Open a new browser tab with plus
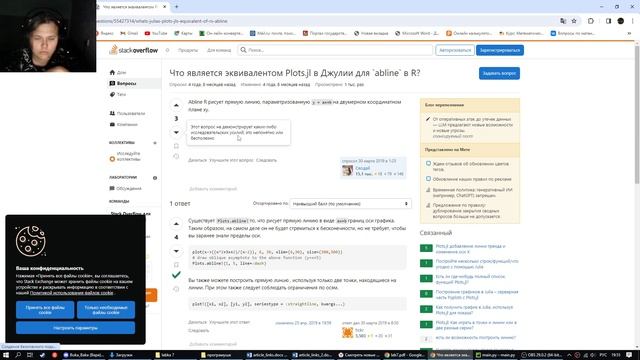This screenshot has height=360, width=640. tap(176, 7)
